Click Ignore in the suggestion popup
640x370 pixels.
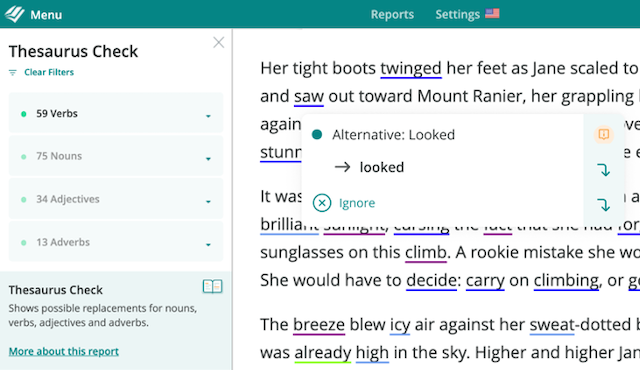[357, 203]
